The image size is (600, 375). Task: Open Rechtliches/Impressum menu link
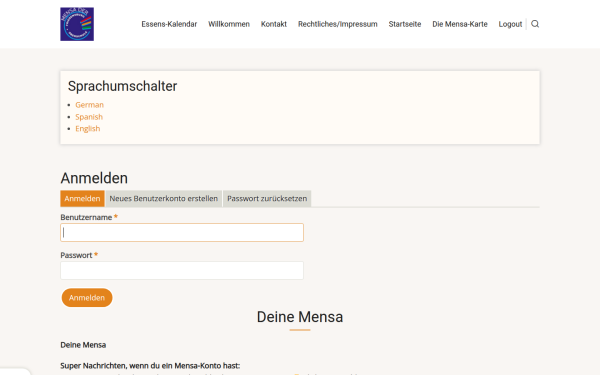click(x=338, y=24)
